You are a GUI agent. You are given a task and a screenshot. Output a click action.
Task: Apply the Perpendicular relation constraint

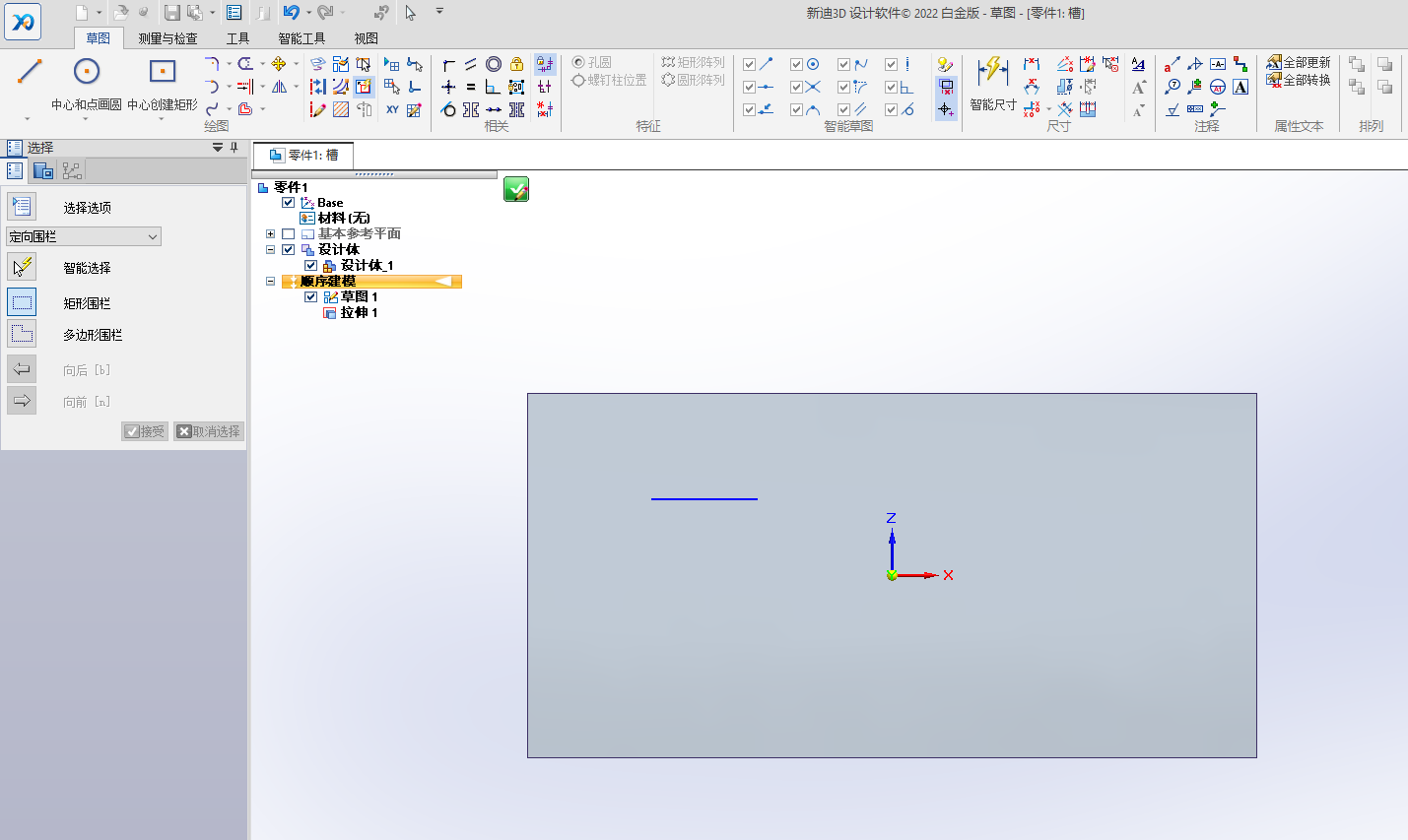(x=493, y=87)
